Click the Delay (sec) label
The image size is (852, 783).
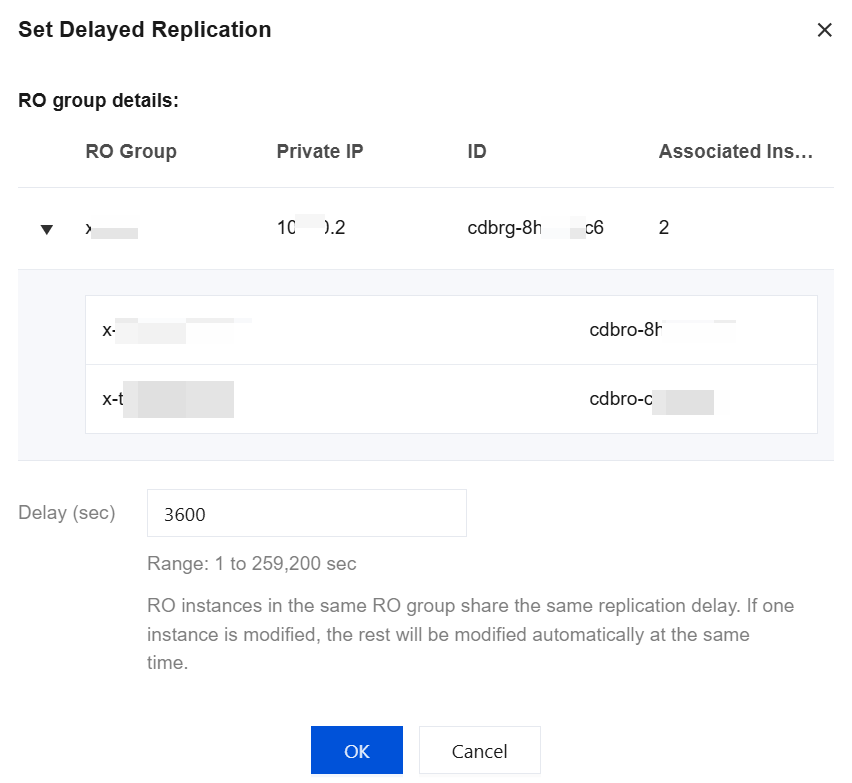tap(67, 513)
